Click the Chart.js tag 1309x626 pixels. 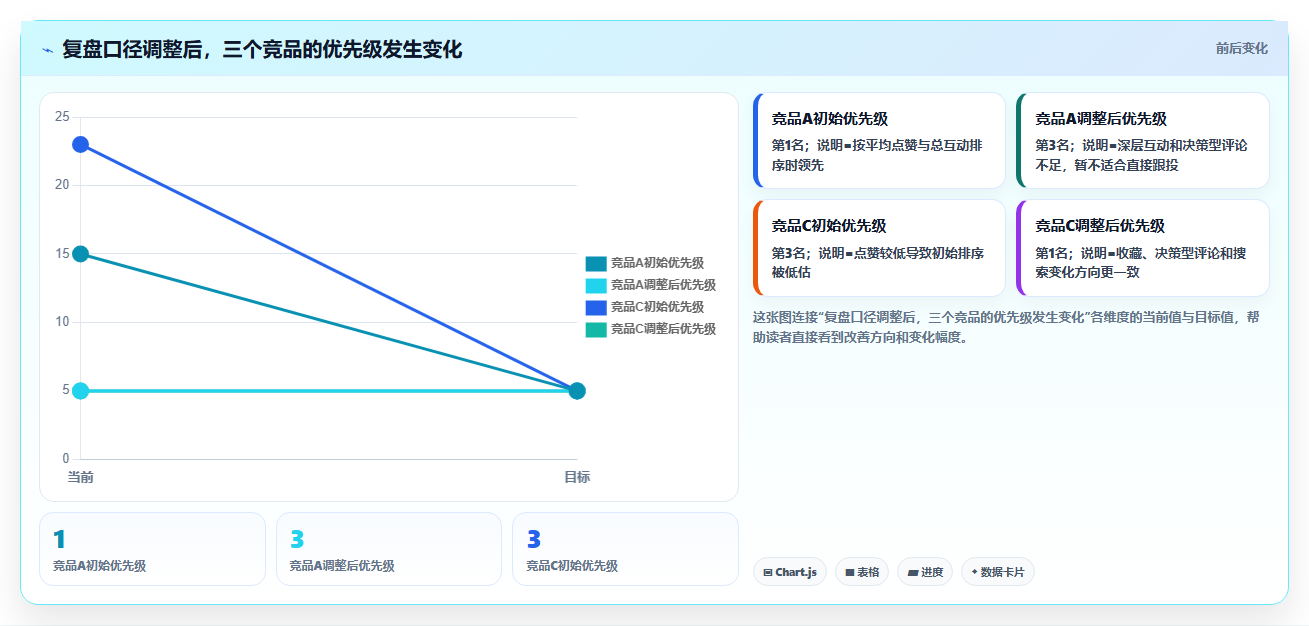point(789,572)
